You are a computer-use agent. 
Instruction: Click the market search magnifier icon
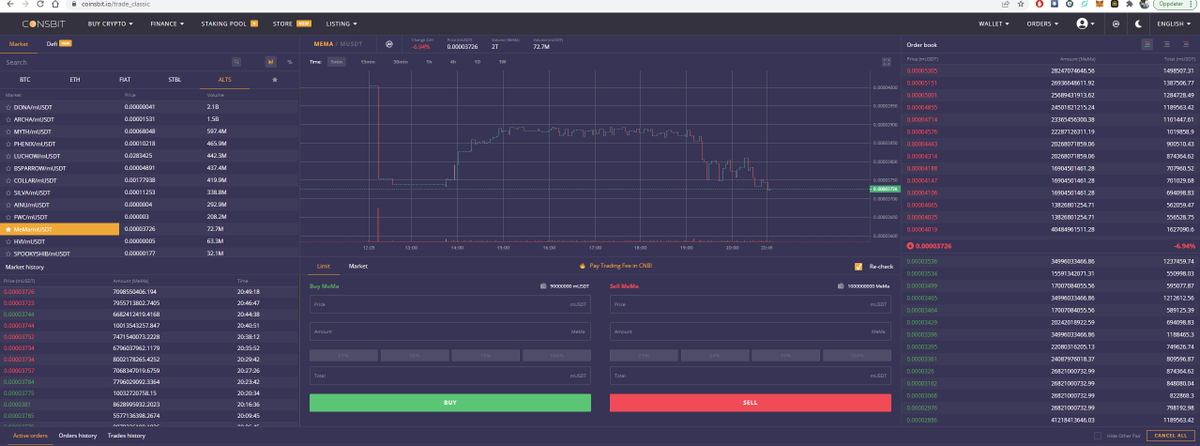tap(237, 62)
